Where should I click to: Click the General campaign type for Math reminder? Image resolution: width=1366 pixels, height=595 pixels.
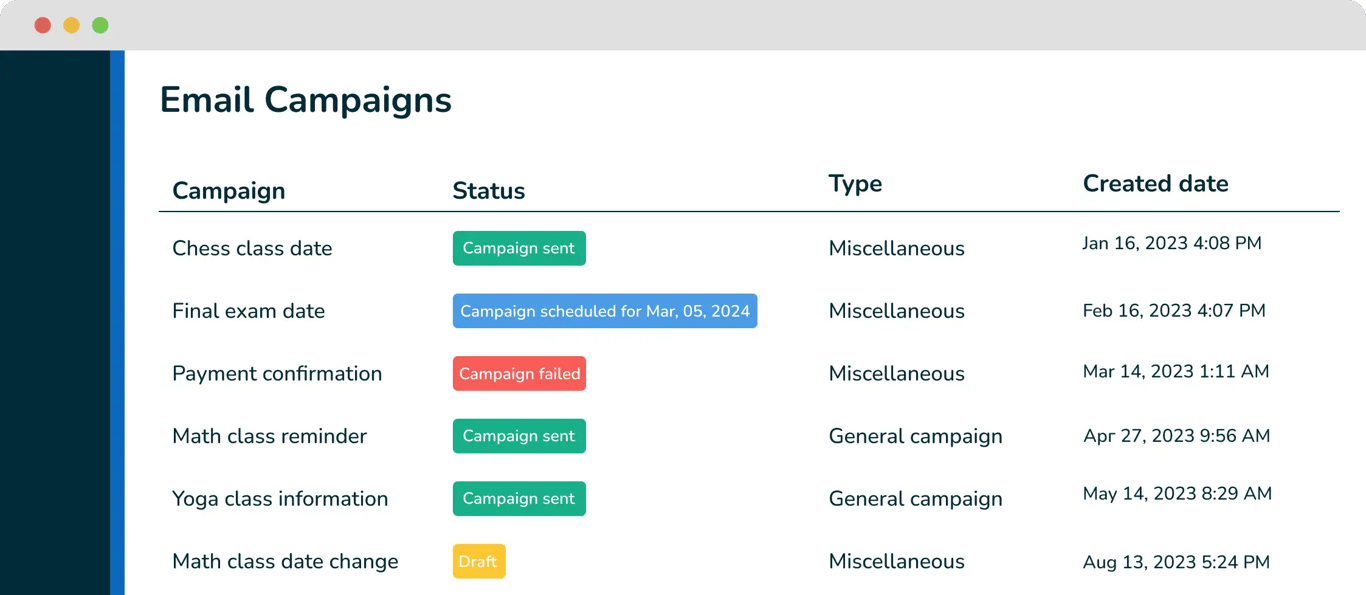[x=915, y=436]
